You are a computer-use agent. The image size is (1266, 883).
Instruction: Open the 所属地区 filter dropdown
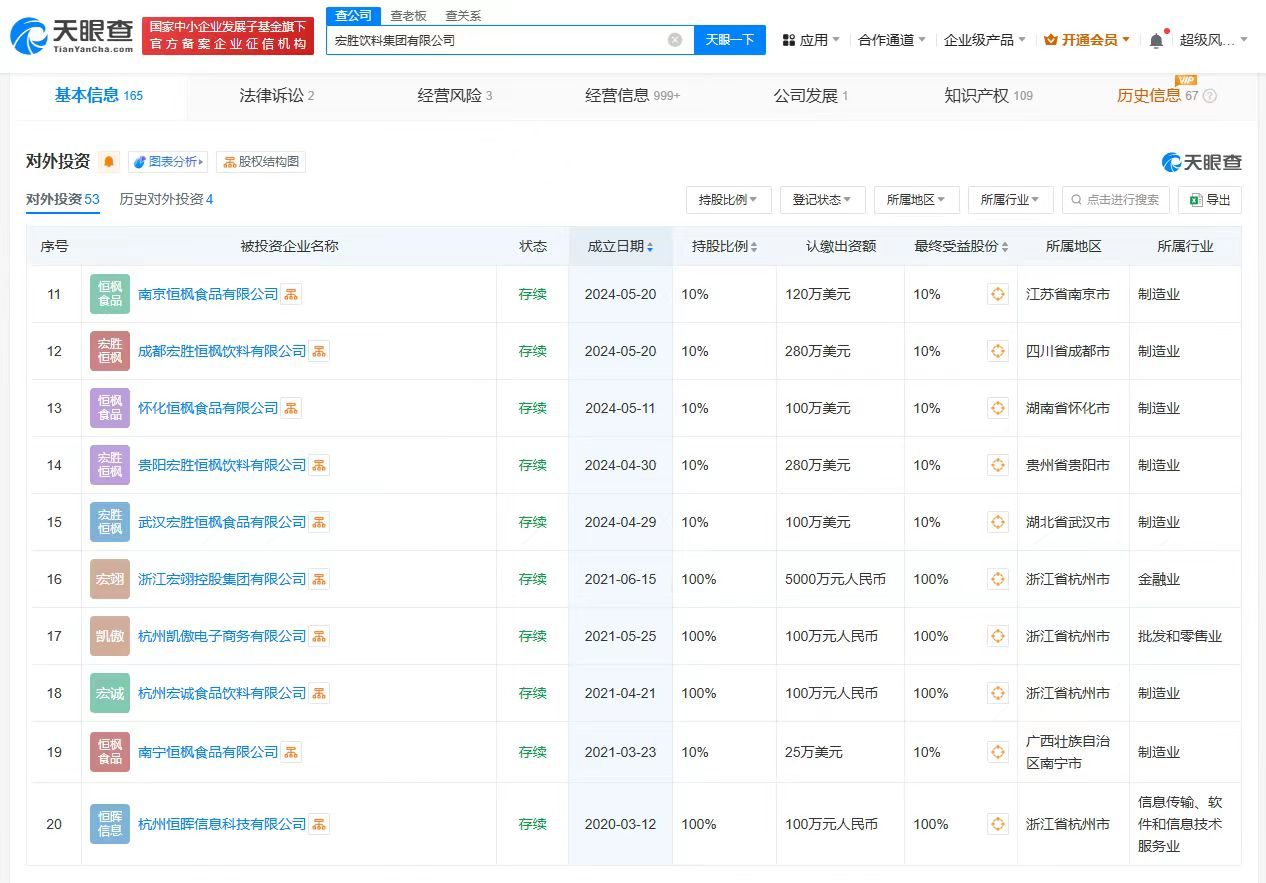click(915, 200)
